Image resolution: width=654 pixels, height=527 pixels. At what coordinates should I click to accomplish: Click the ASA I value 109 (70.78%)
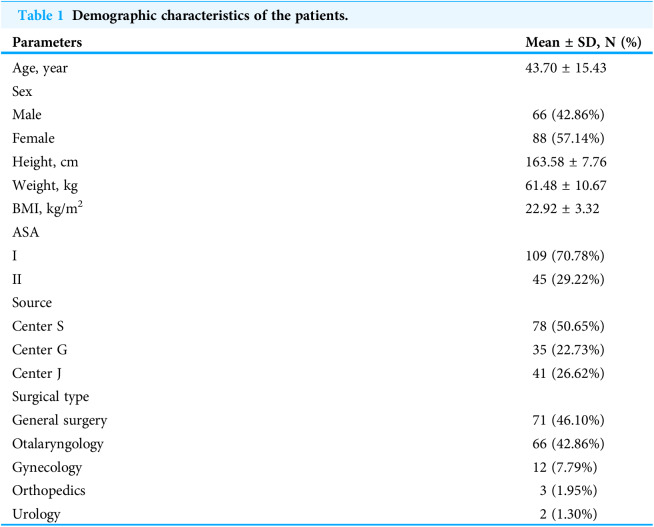pyautogui.click(x=565, y=256)
